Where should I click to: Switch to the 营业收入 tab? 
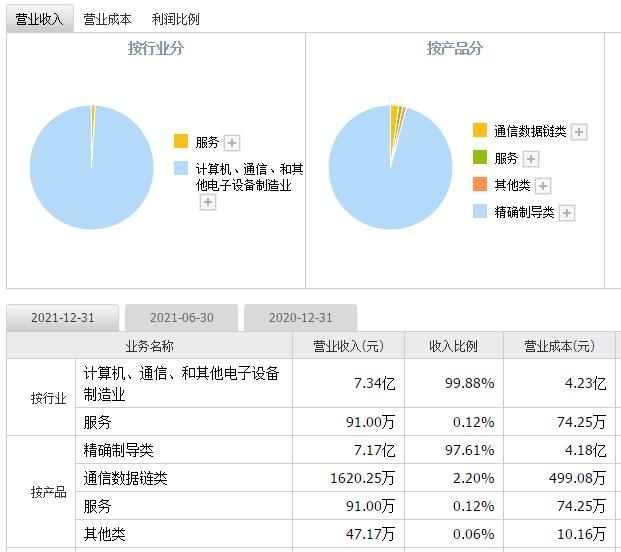tap(40, 19)
